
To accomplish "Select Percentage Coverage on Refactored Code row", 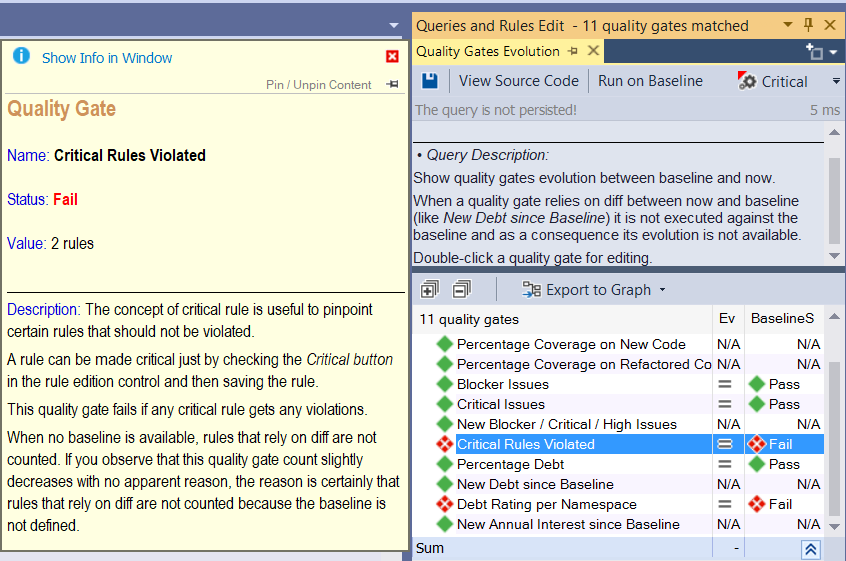I will (584, 364).
